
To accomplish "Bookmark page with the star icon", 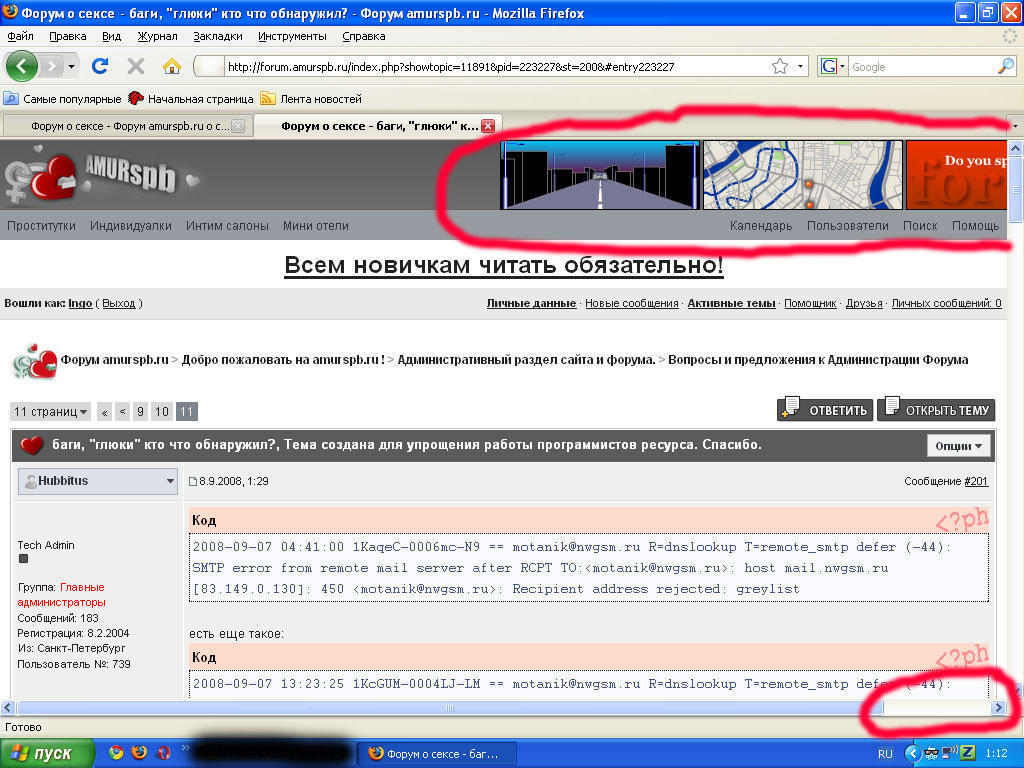I will coord(780,67).
